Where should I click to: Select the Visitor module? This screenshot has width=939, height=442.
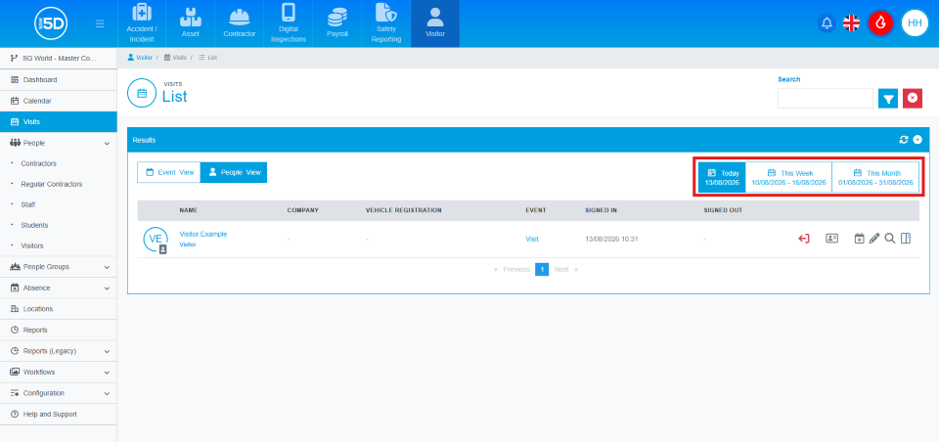pos(435,23)
